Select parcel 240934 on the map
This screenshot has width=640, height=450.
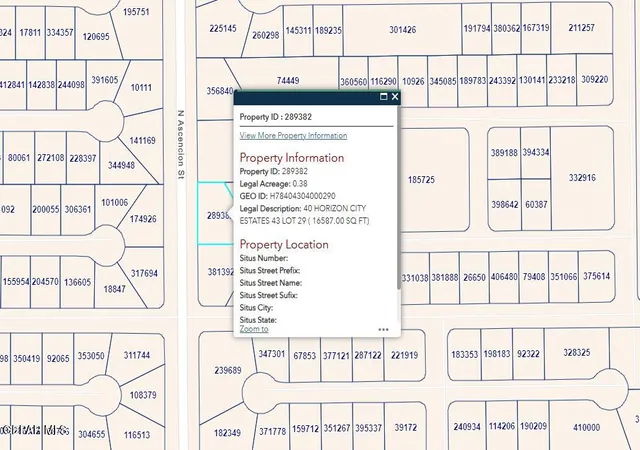[x=467, y=427]
